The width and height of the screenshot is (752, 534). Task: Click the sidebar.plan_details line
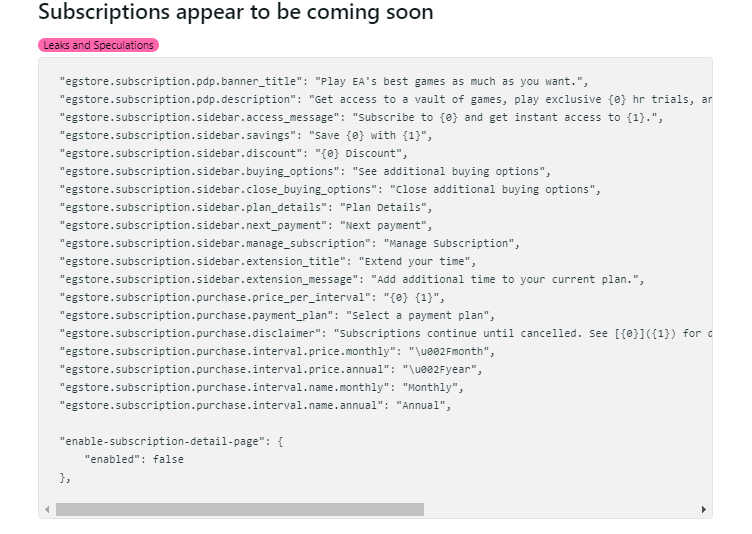[246, 207]
